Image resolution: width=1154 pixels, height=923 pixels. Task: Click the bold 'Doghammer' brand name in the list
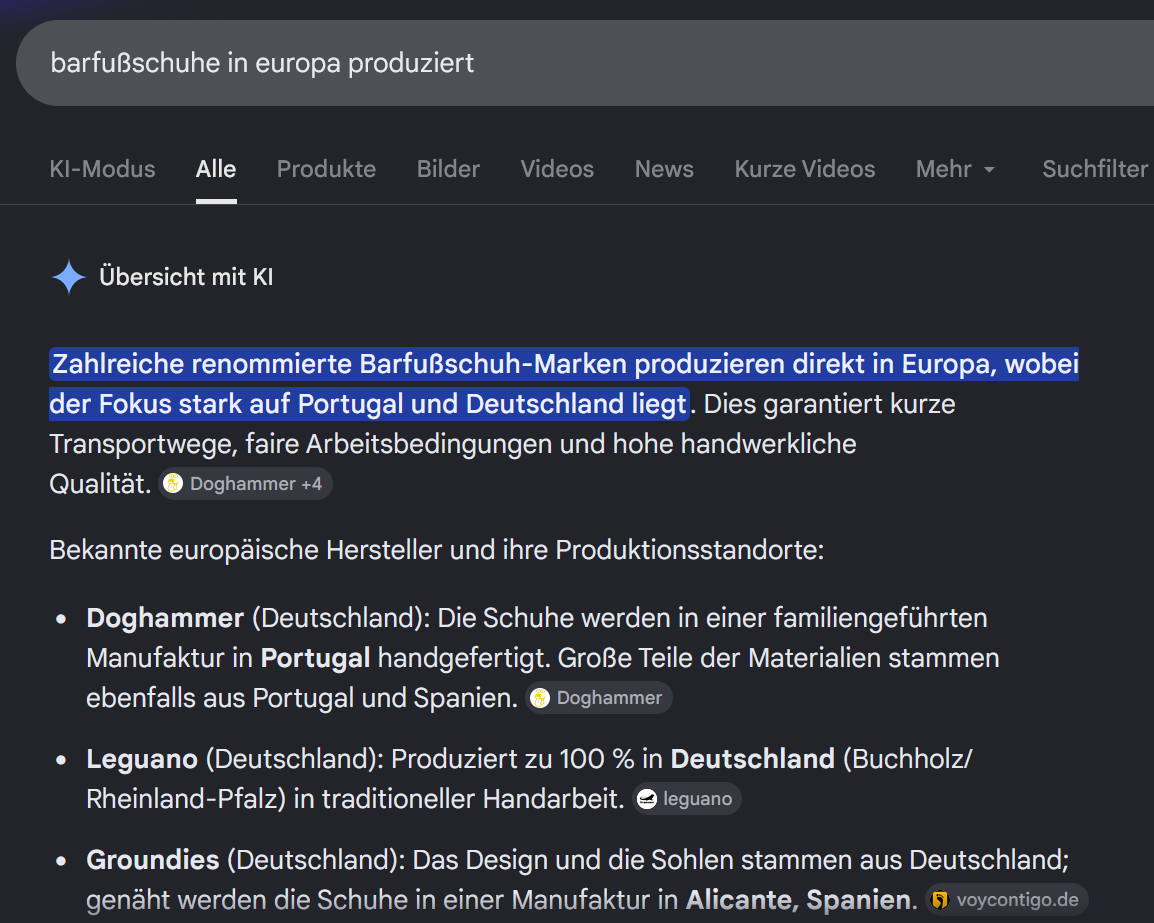point(165,618)
